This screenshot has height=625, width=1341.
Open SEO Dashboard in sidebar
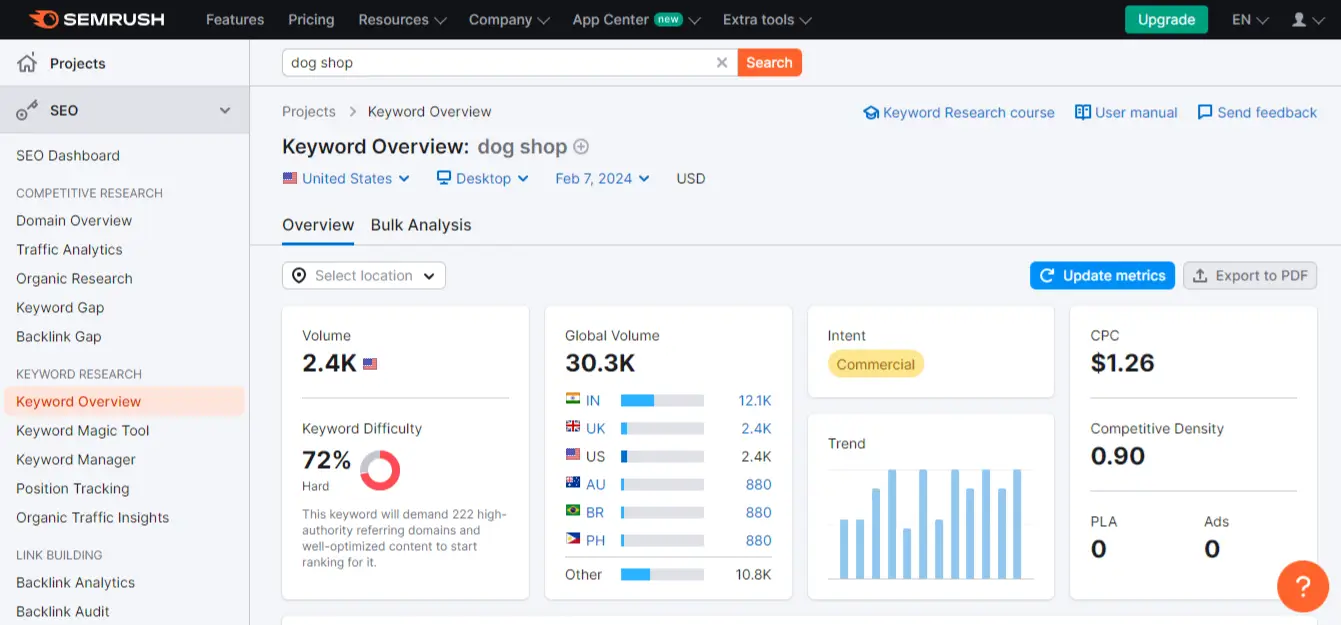click(68, 155)
